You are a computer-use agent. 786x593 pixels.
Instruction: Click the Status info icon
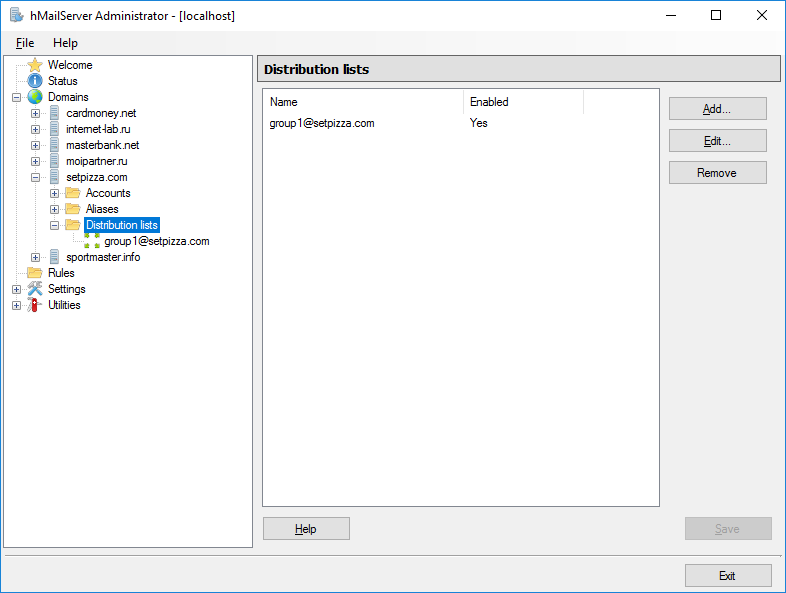click(x=35, y=81)
